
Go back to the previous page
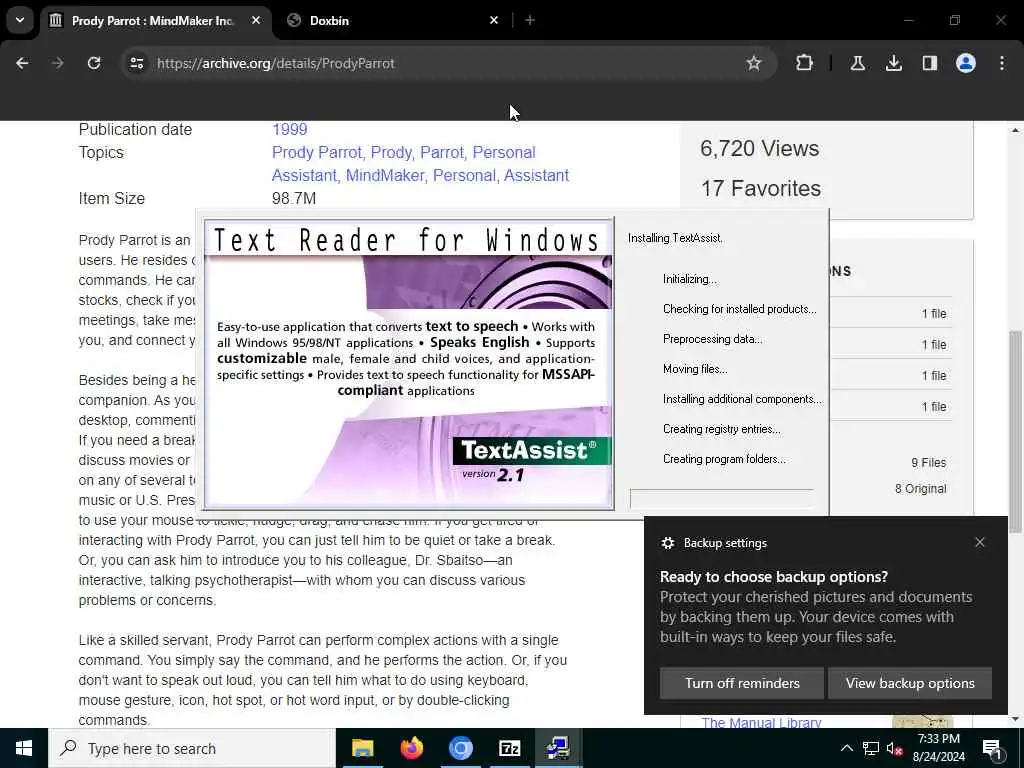click(22, 63)
